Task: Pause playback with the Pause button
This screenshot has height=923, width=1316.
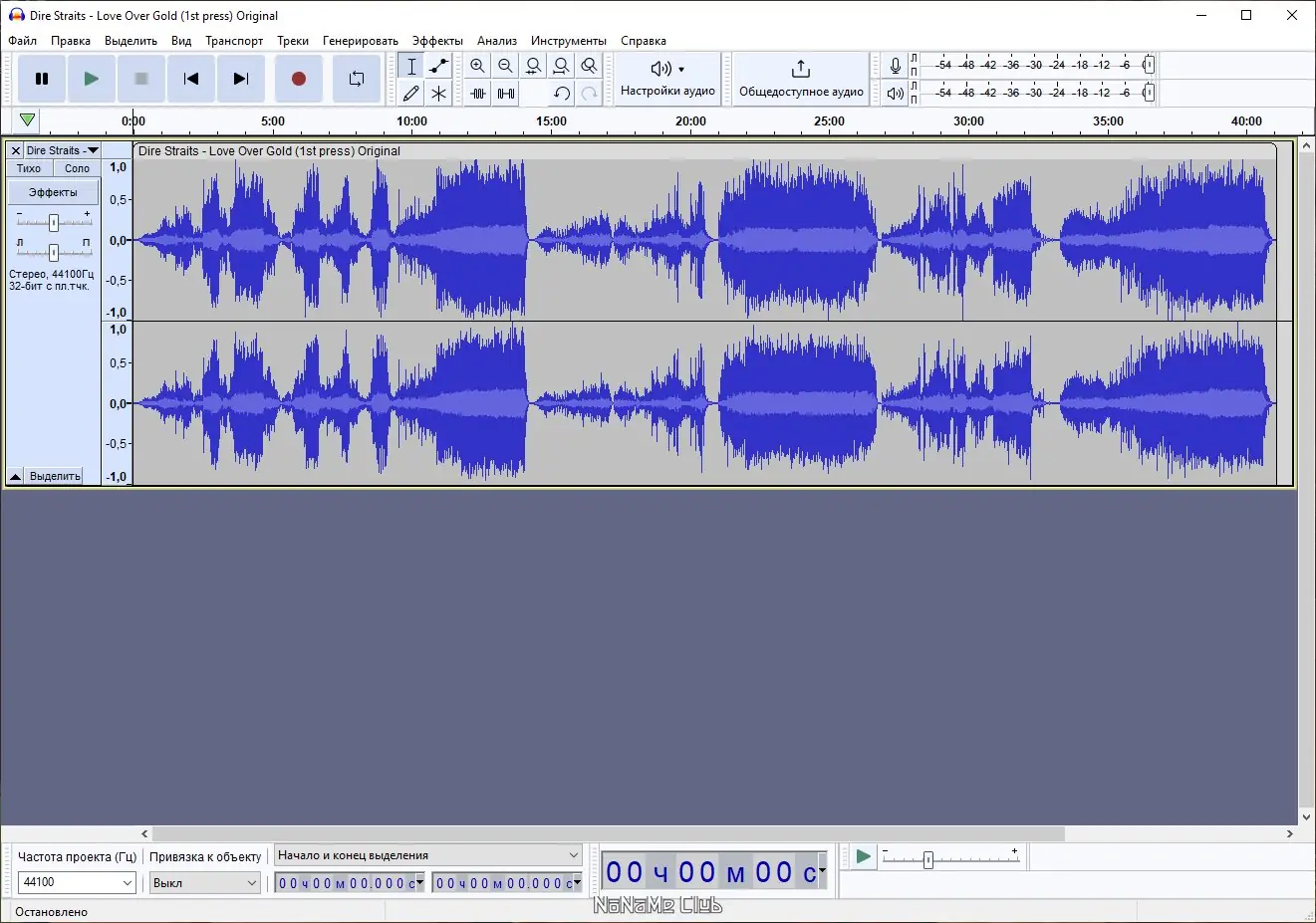Action: (x=42, y=79)
